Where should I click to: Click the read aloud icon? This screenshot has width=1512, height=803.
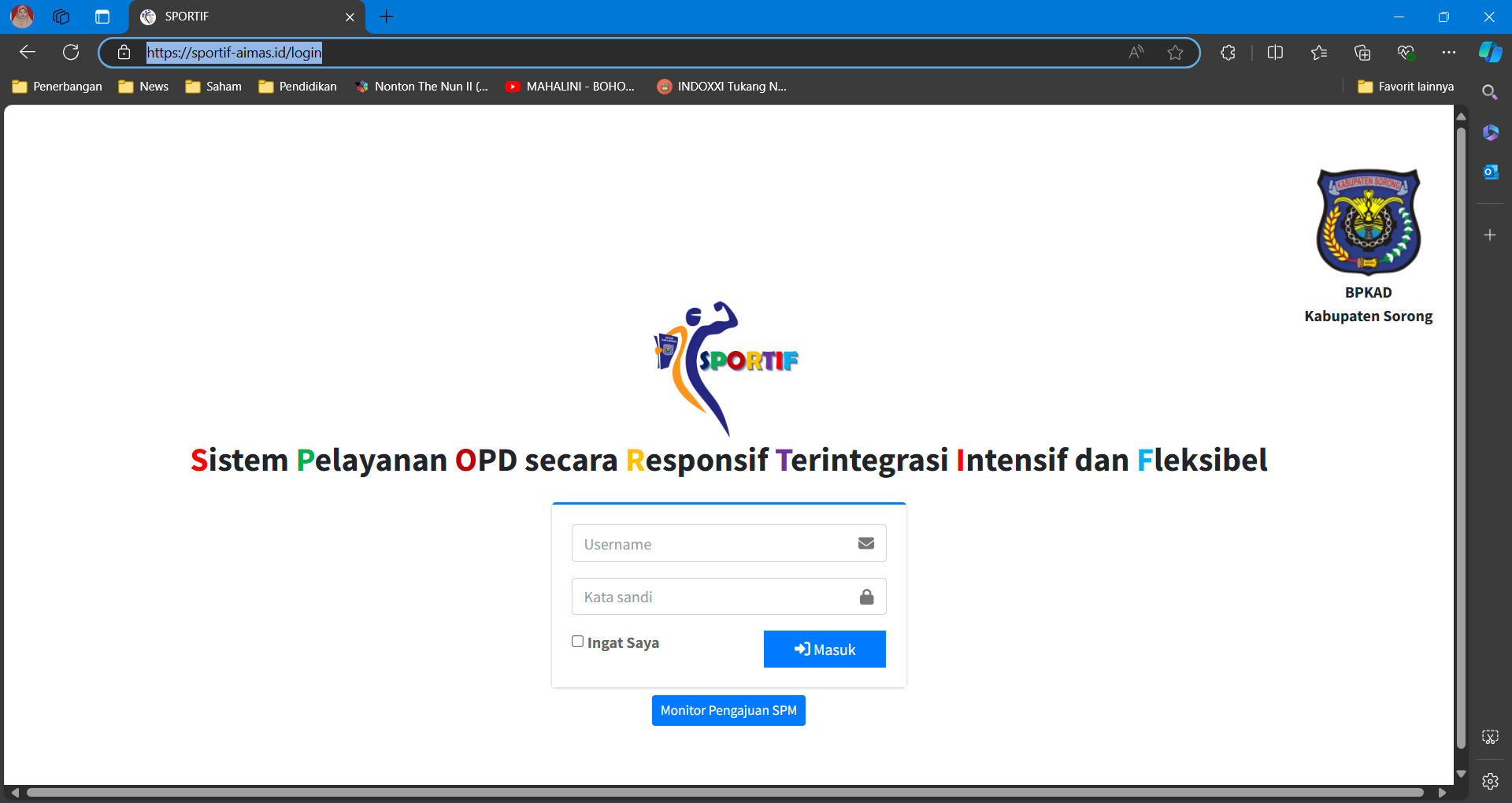tap(1136, 53)
